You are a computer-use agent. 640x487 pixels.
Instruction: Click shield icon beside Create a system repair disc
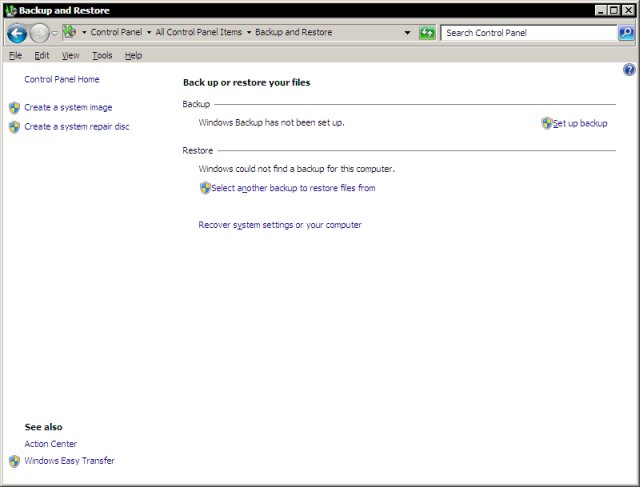(x=14, y=127)
